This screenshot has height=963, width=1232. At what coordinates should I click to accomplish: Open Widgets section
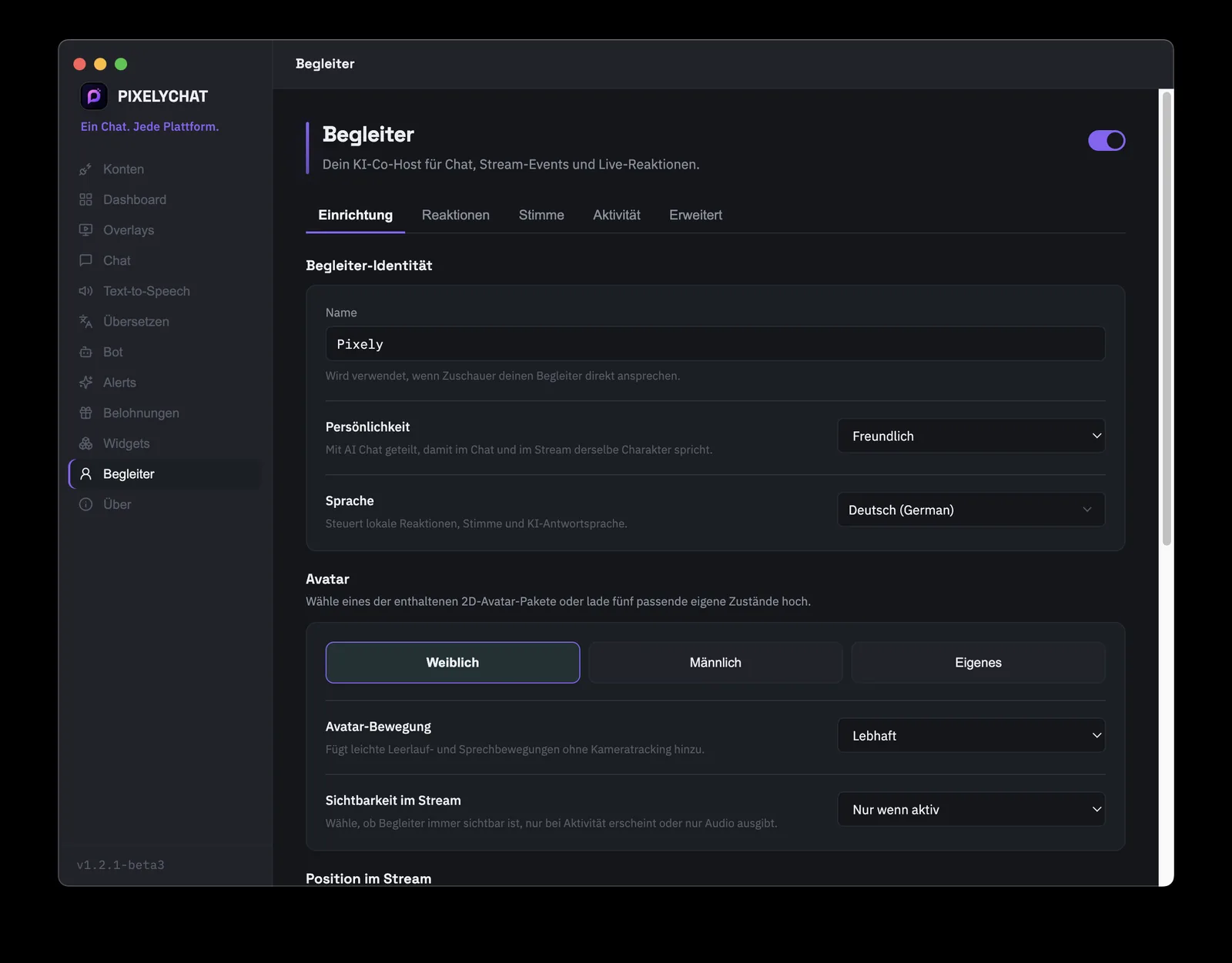(x=166, y=443)
